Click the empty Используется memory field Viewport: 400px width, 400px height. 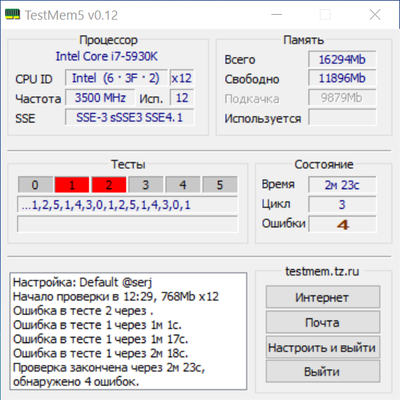click(x=342, y=117)
